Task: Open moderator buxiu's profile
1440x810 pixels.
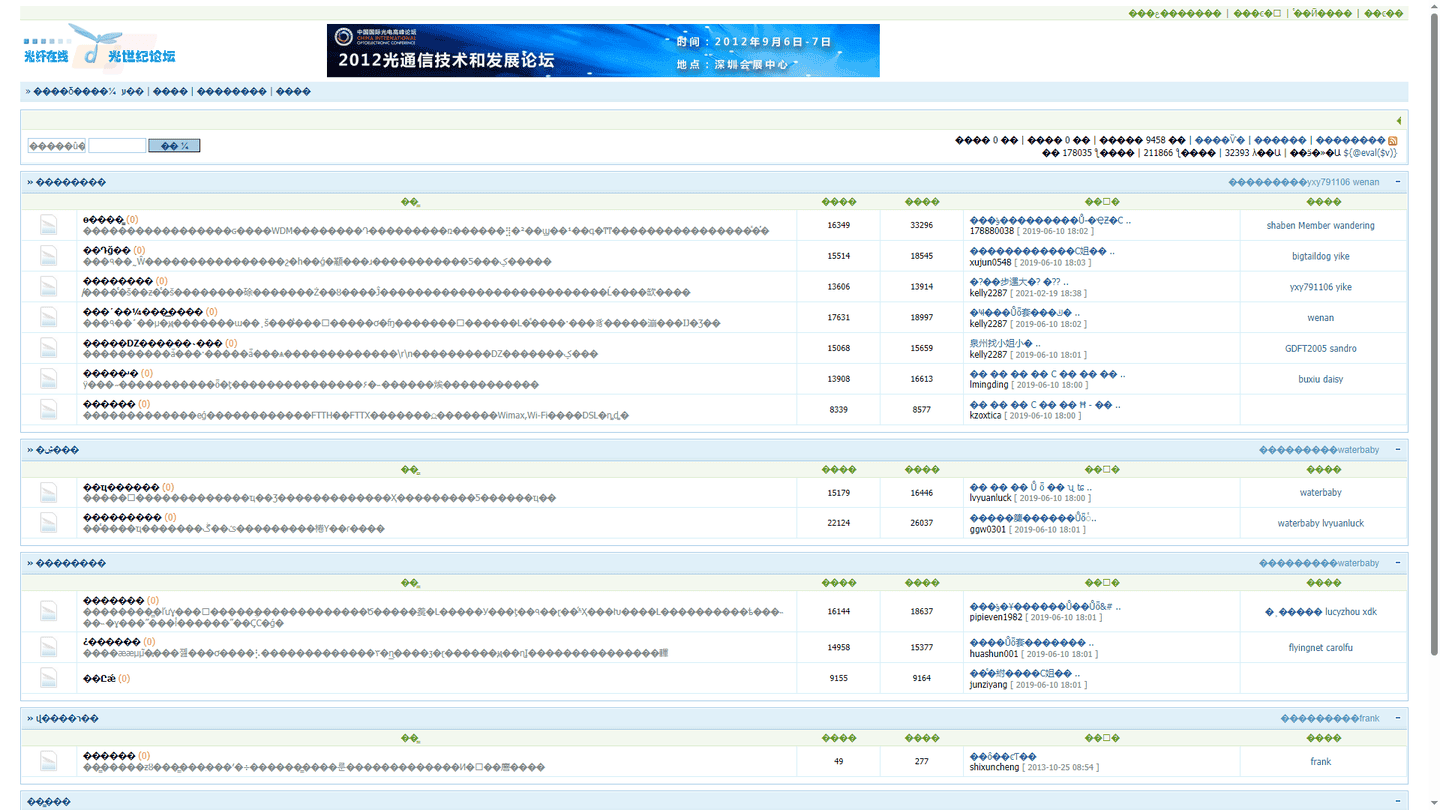Action: coord(1309,380)
